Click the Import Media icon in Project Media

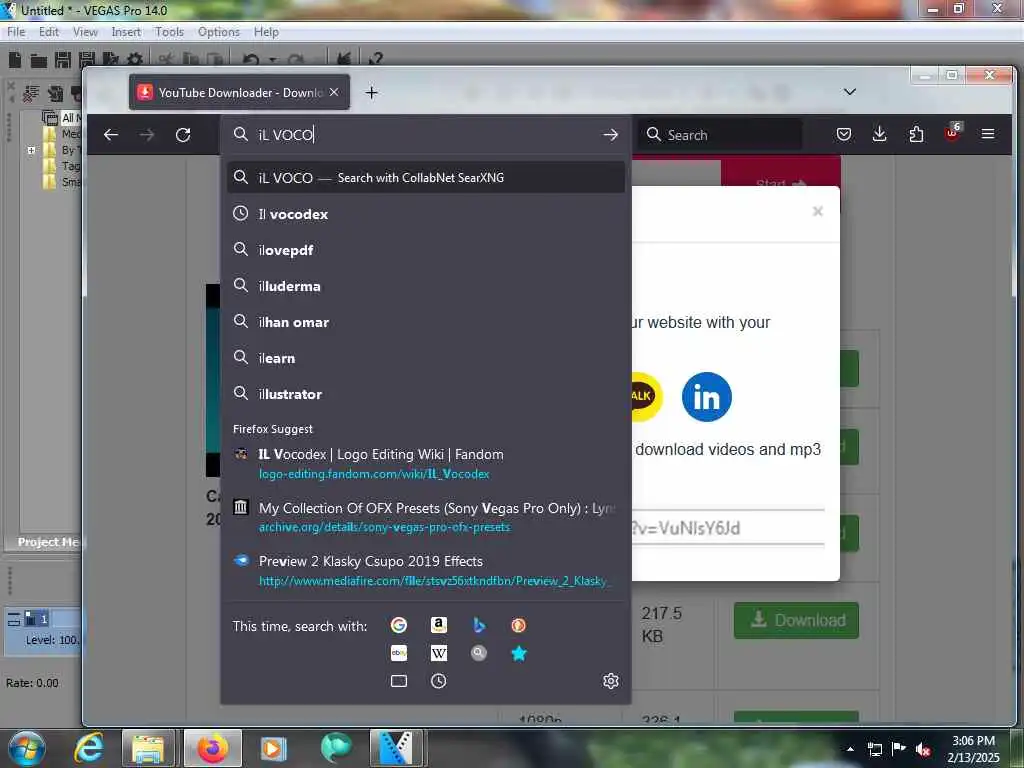pos(56,94)
